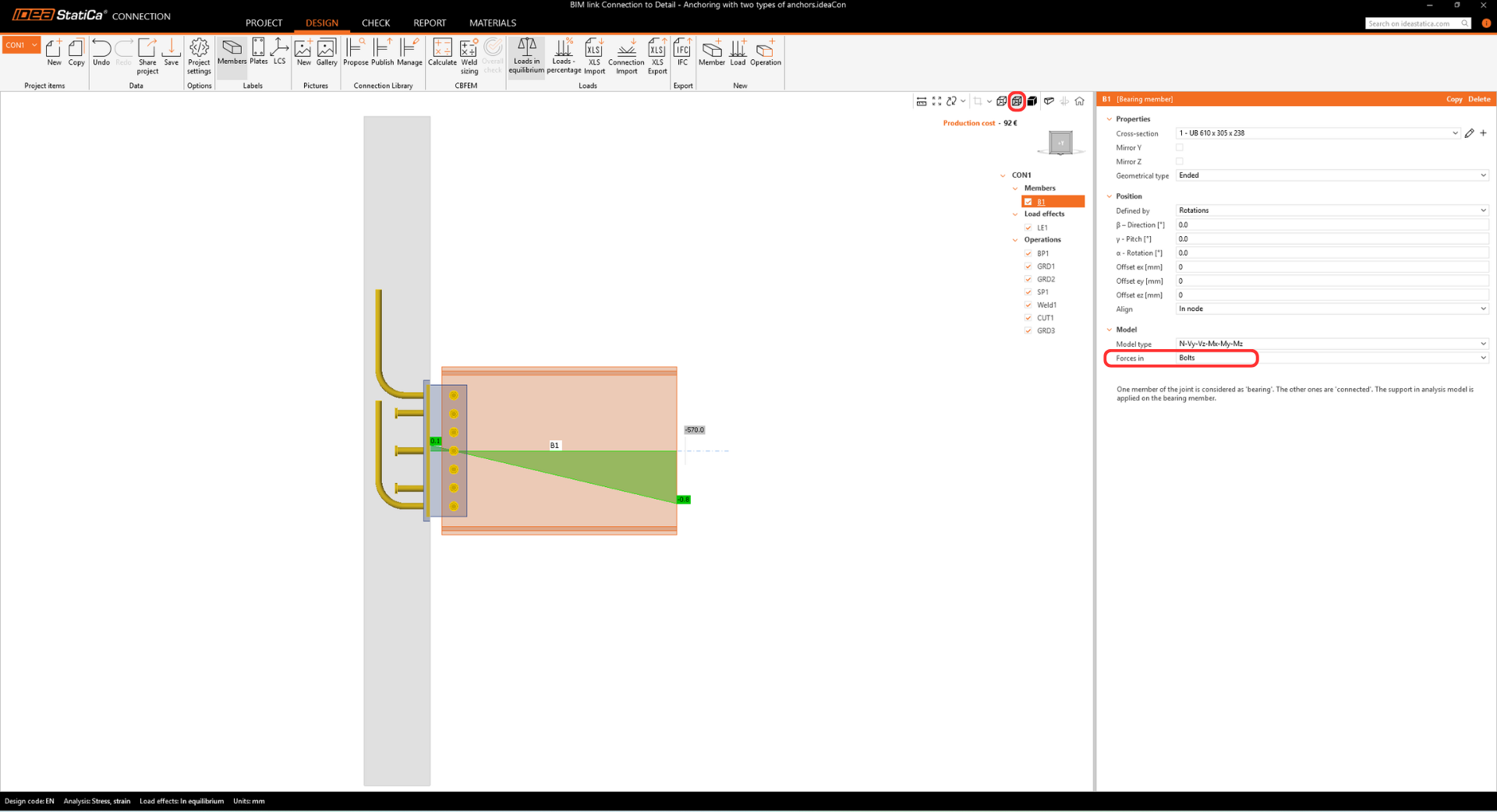The width and height of the screenshot is (1497, 812).
Task: Click the β – Direction input field
Action: click(x=1331, y=224)
